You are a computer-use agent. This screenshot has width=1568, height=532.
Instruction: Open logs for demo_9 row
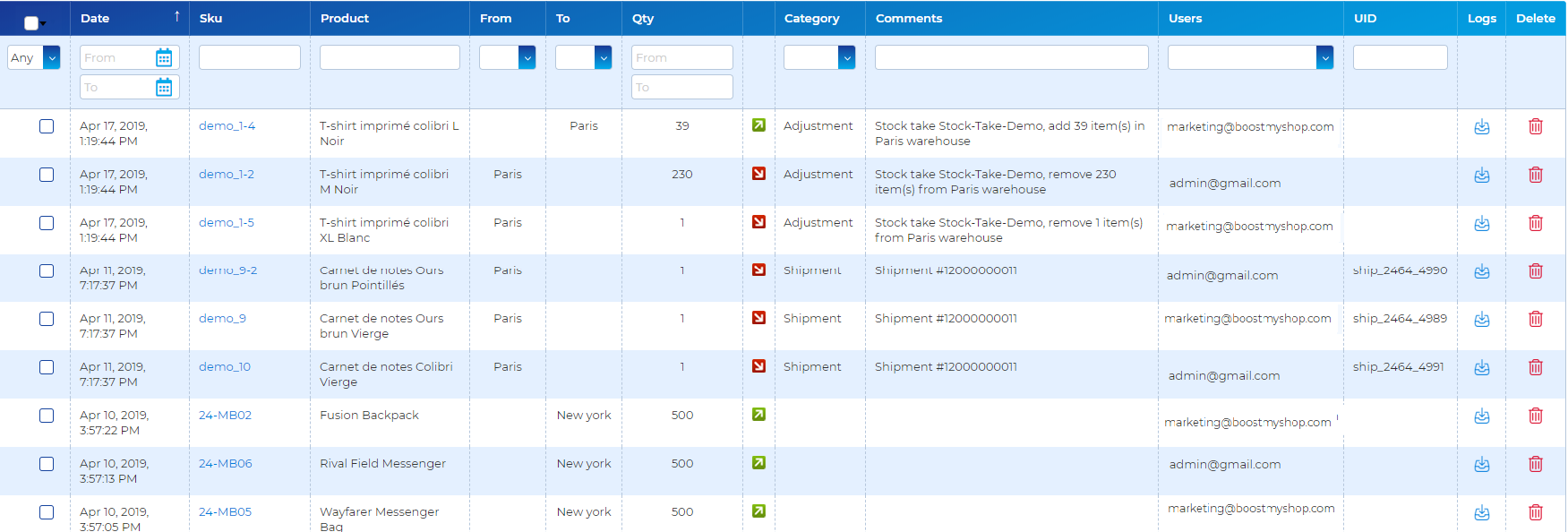coord(1482,319)
